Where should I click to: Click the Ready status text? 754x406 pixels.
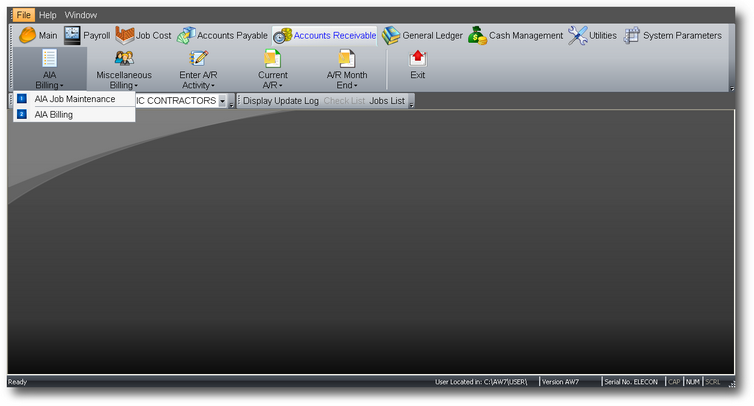point(18,382)
